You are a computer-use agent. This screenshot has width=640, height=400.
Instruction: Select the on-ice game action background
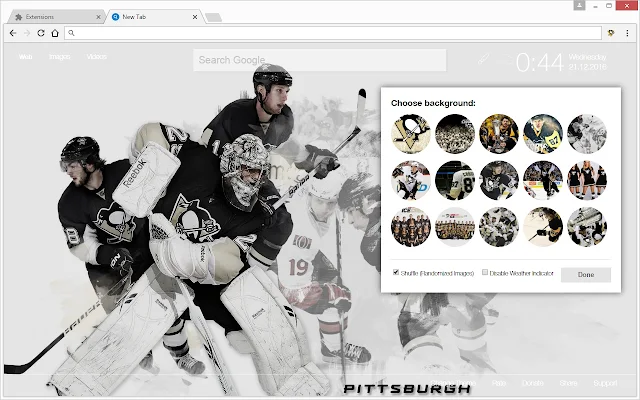pos(543,180)
